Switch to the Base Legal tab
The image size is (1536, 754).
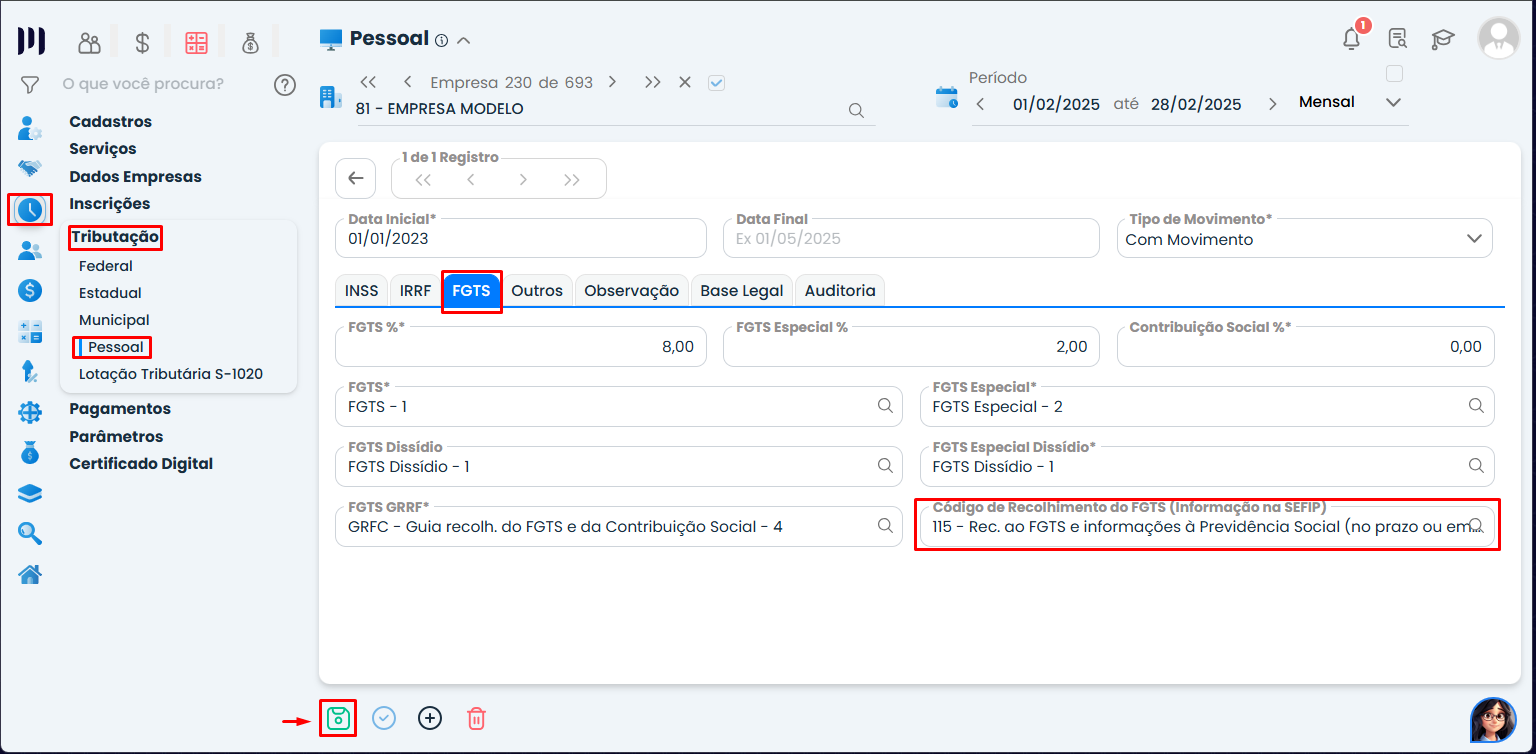[x=742, y=290]
